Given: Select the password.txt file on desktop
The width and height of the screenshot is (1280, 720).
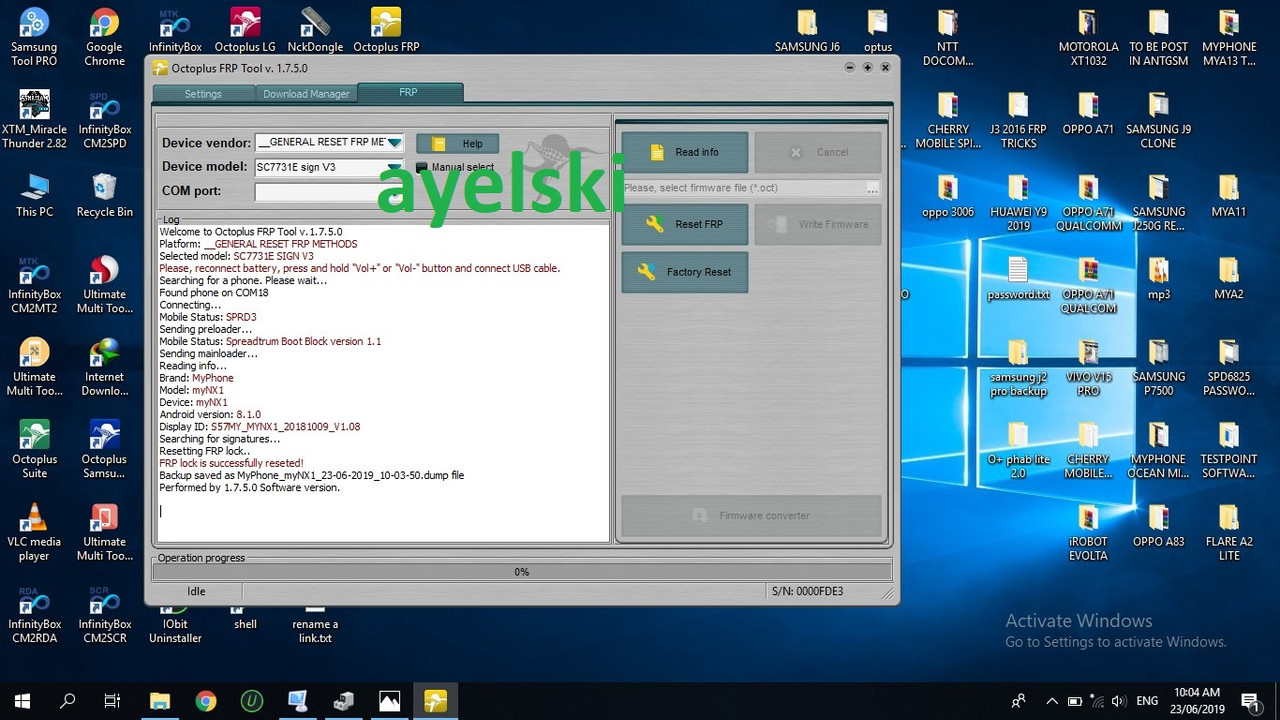Looking at the screenshot, I should [1018, 278].
